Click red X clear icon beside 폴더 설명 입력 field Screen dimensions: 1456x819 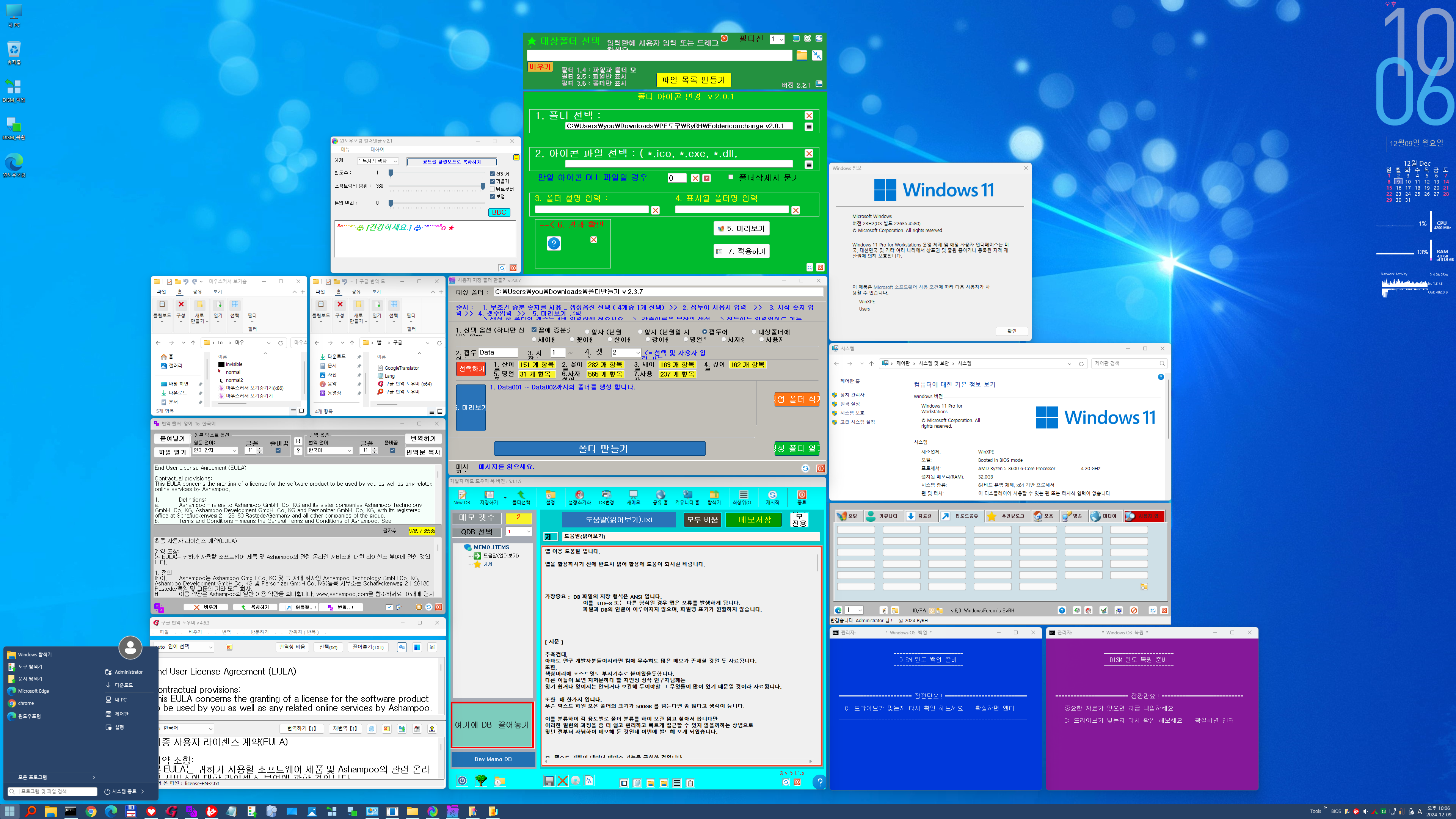pyautogui.click(x=655, y=210)
